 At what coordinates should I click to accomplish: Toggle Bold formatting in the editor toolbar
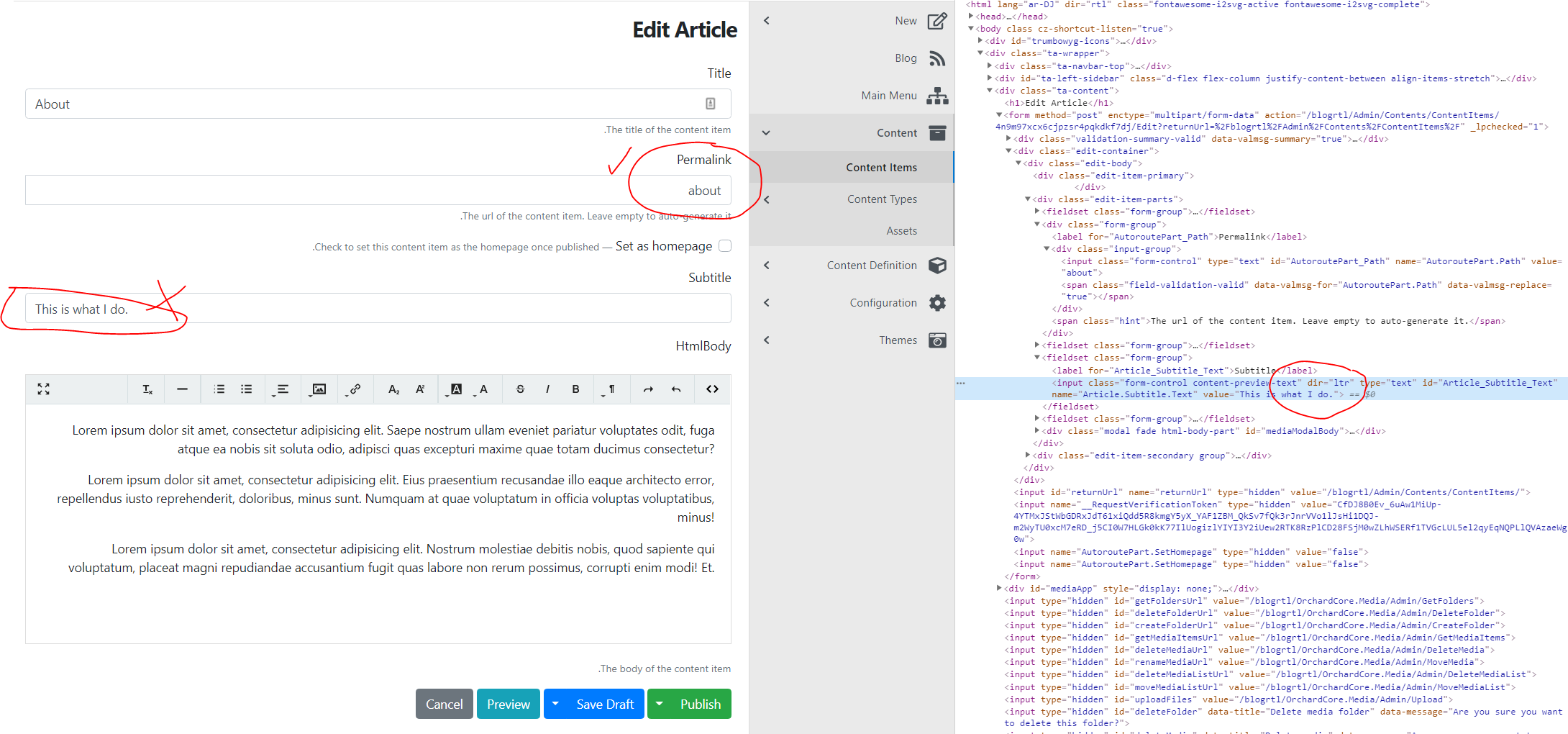point(575,389)
